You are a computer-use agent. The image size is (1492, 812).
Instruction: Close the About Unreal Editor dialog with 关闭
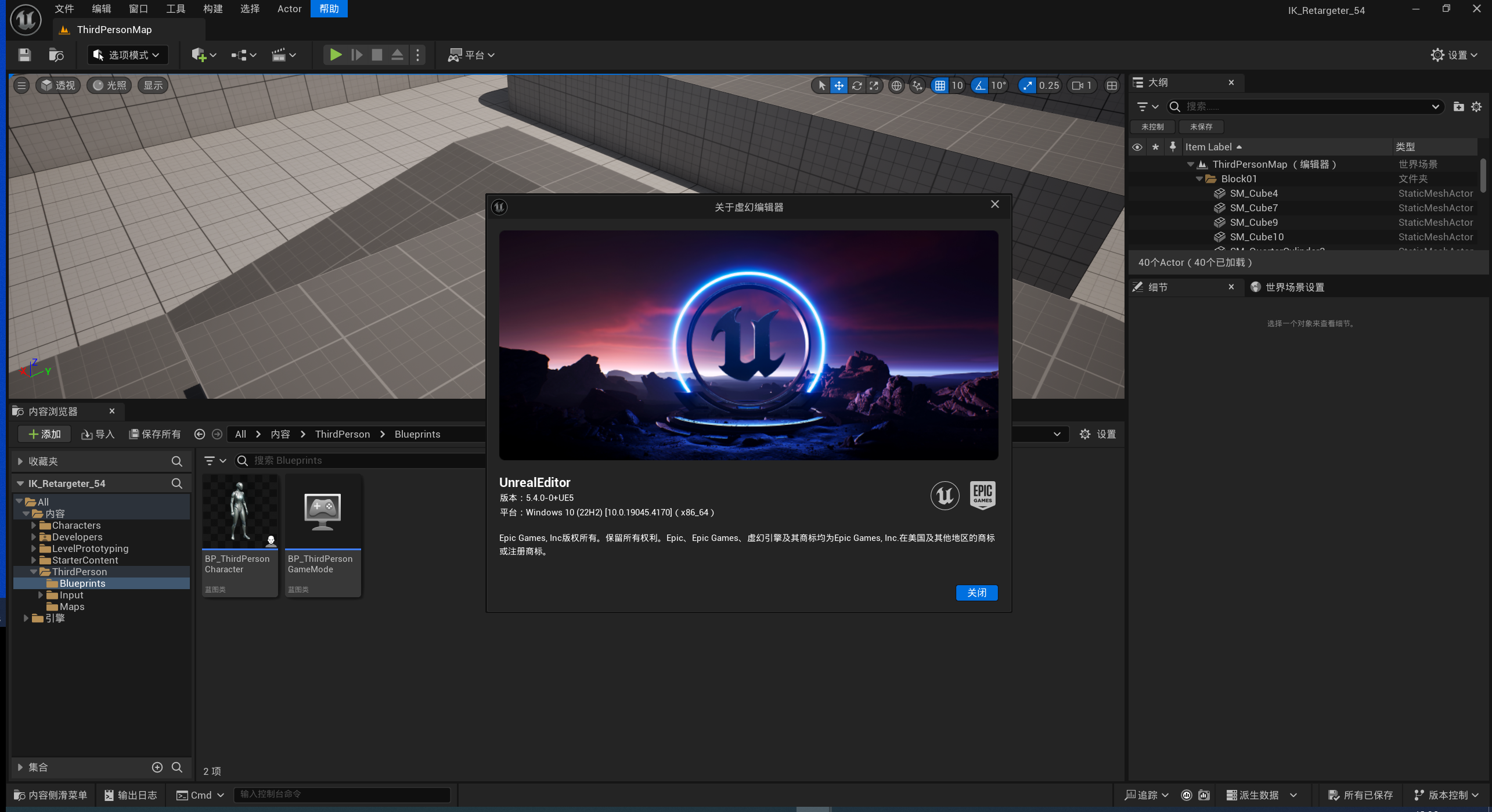pos(976,593)
